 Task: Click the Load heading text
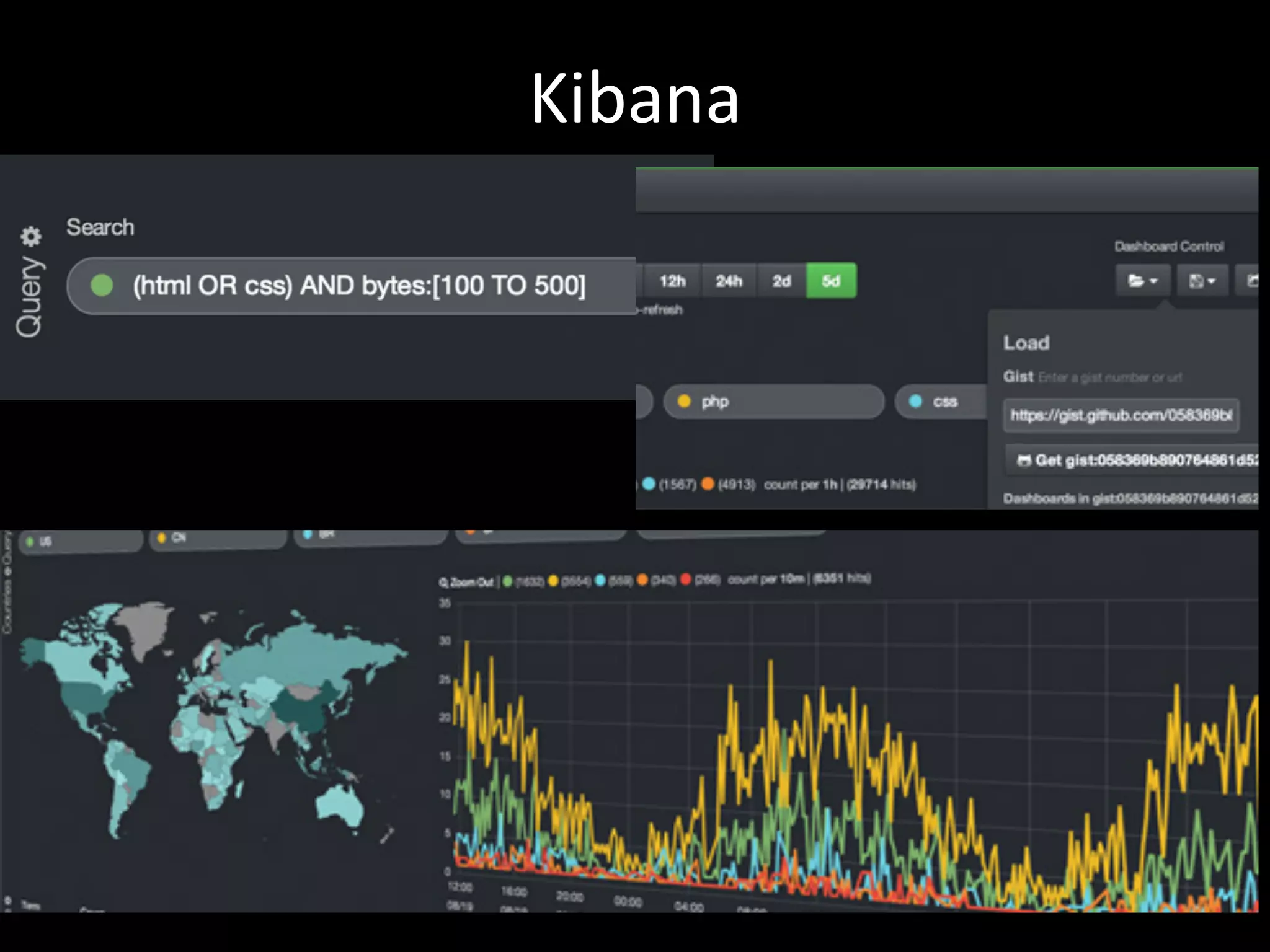click(1026, 343)
